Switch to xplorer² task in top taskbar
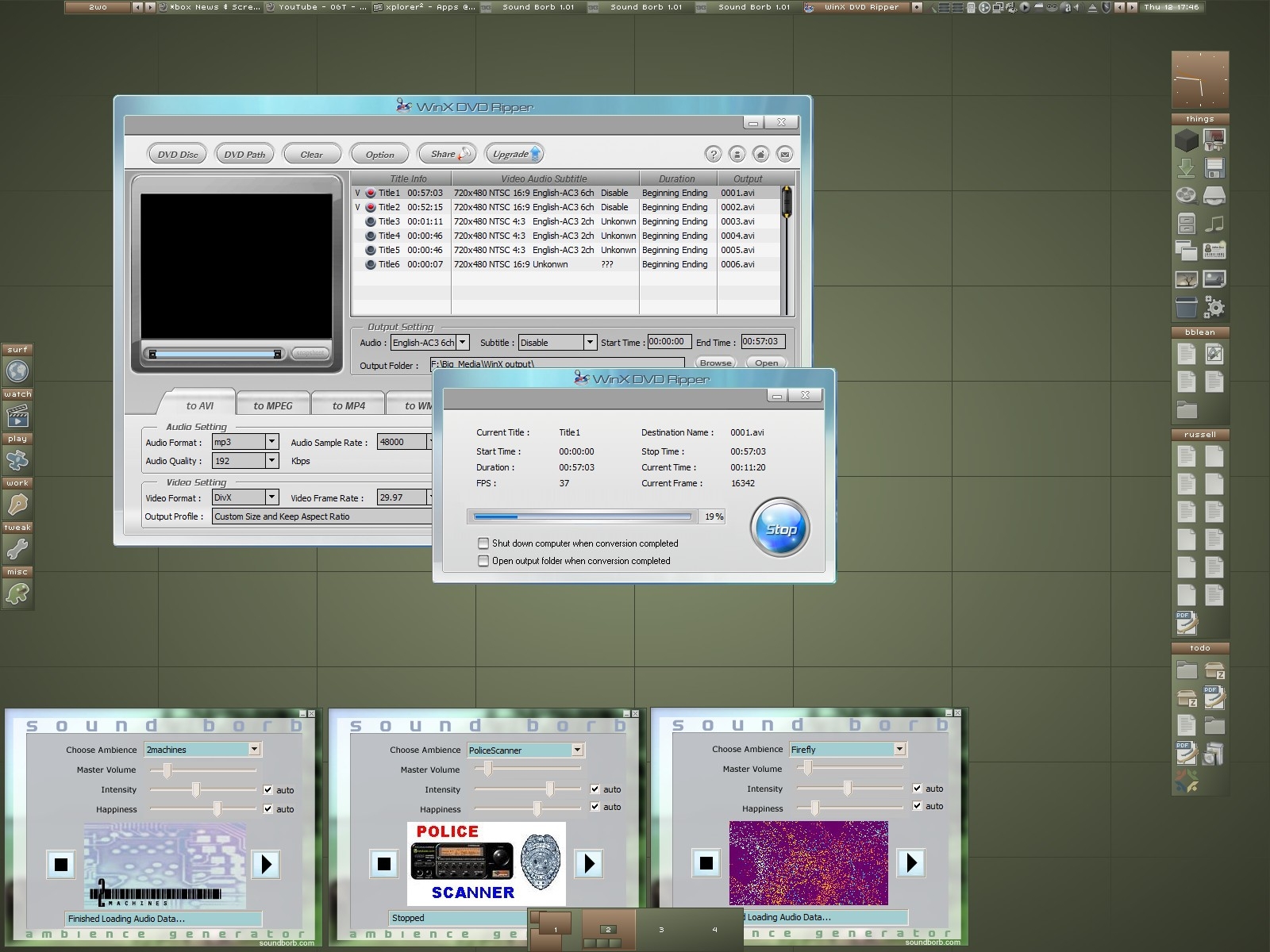This screenshot has width=1270, height=952. tap(423, 7)
